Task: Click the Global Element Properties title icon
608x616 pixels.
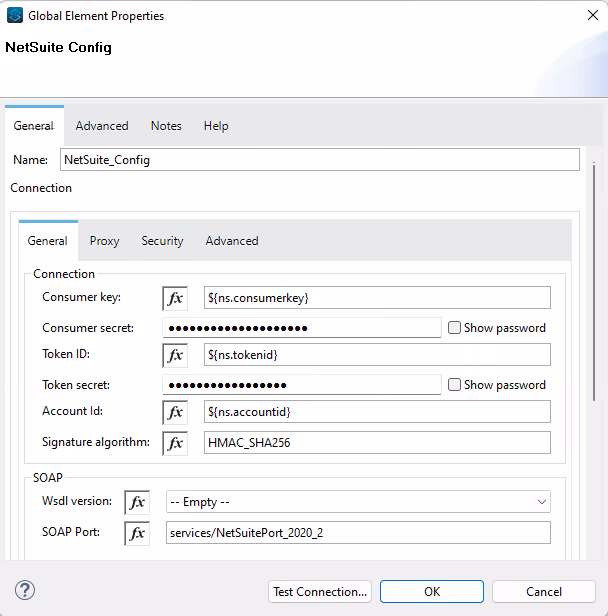Action: click(15, 16)
